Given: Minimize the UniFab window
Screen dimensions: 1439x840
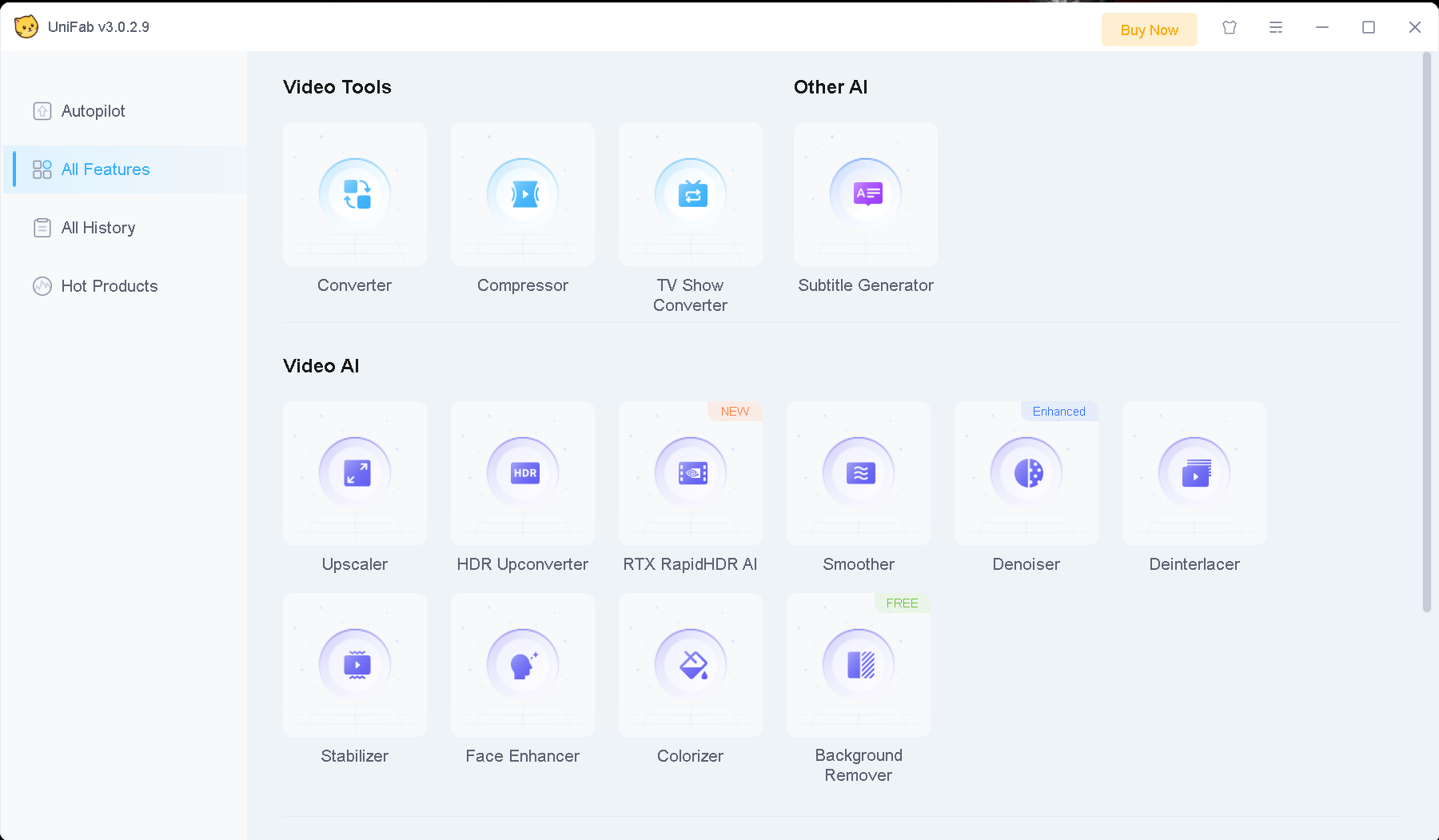Looking at the screenshot, I should coord(1322,27).
